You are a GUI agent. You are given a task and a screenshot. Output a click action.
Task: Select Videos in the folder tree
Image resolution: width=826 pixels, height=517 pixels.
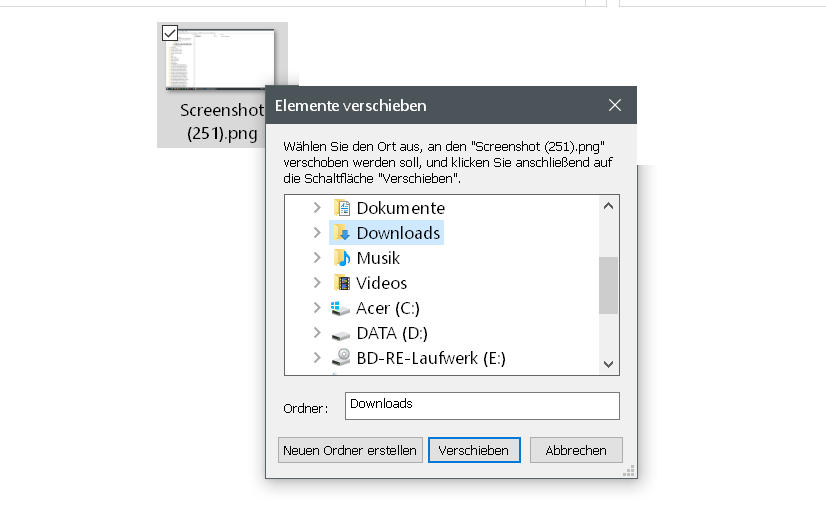click(x=381, y=283)
